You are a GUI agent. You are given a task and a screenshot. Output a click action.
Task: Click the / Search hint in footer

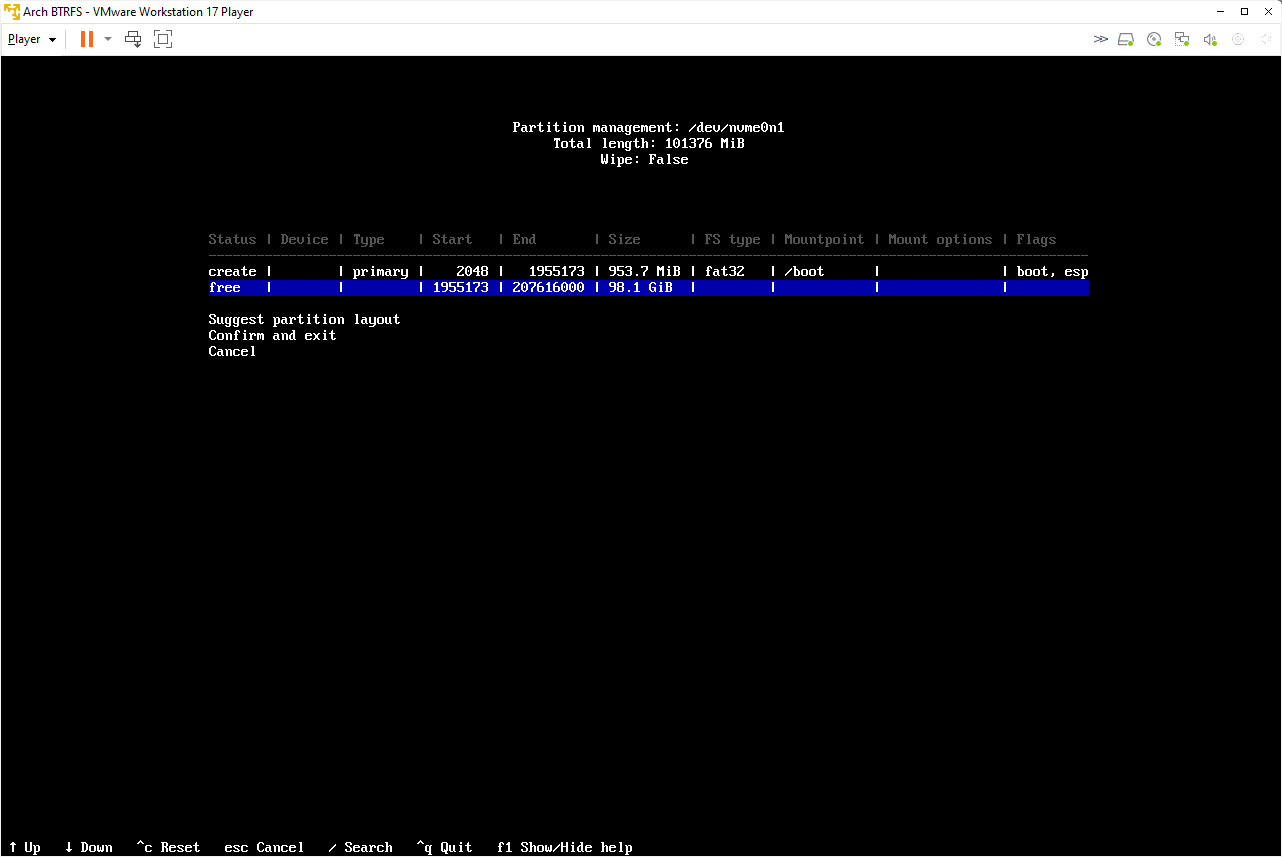pyautogui.click(x=360, y=847)
